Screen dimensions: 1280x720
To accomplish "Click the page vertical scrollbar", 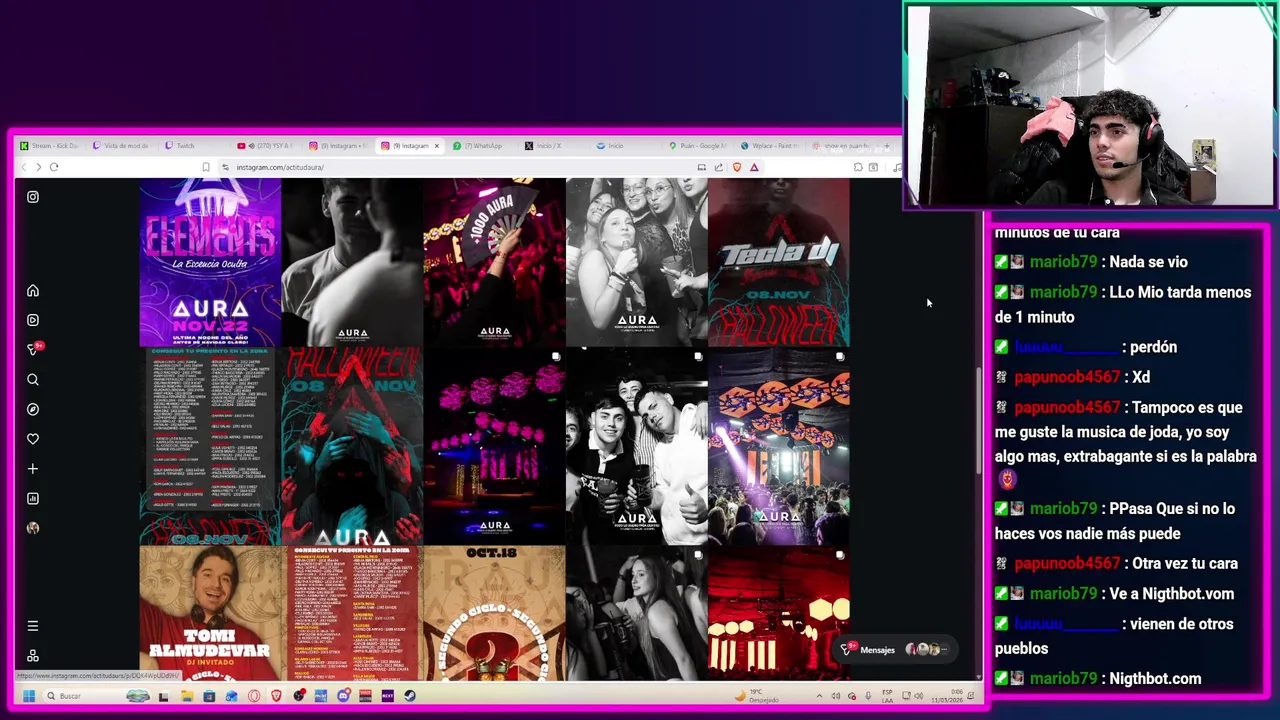I will coord(979,420).
